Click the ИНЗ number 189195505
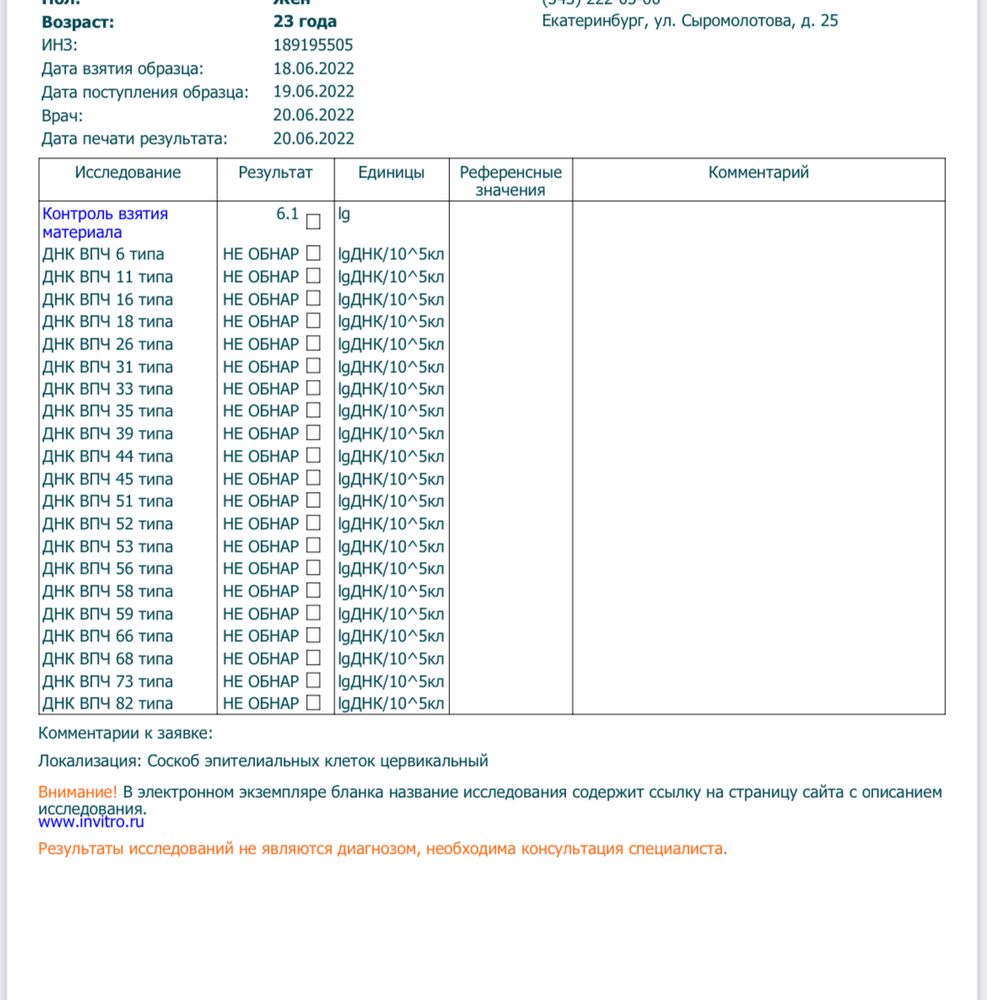 313,45
